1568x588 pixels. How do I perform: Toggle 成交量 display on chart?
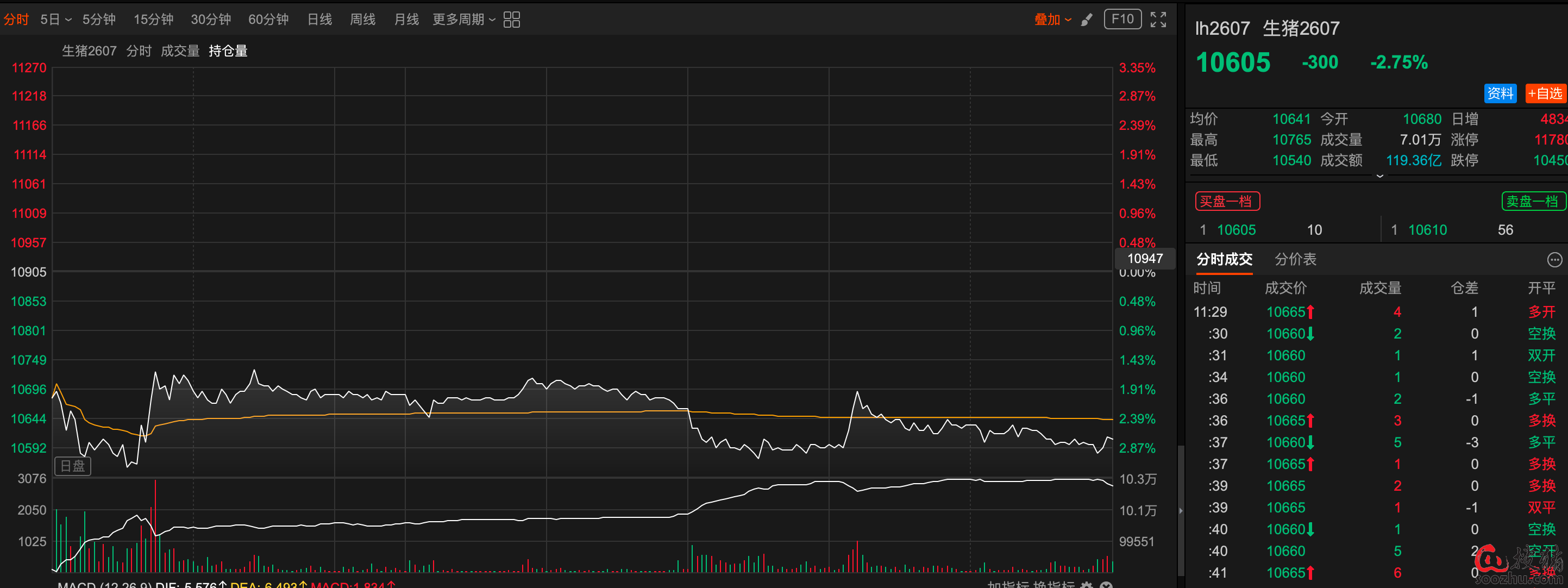[x=180, y=51]
